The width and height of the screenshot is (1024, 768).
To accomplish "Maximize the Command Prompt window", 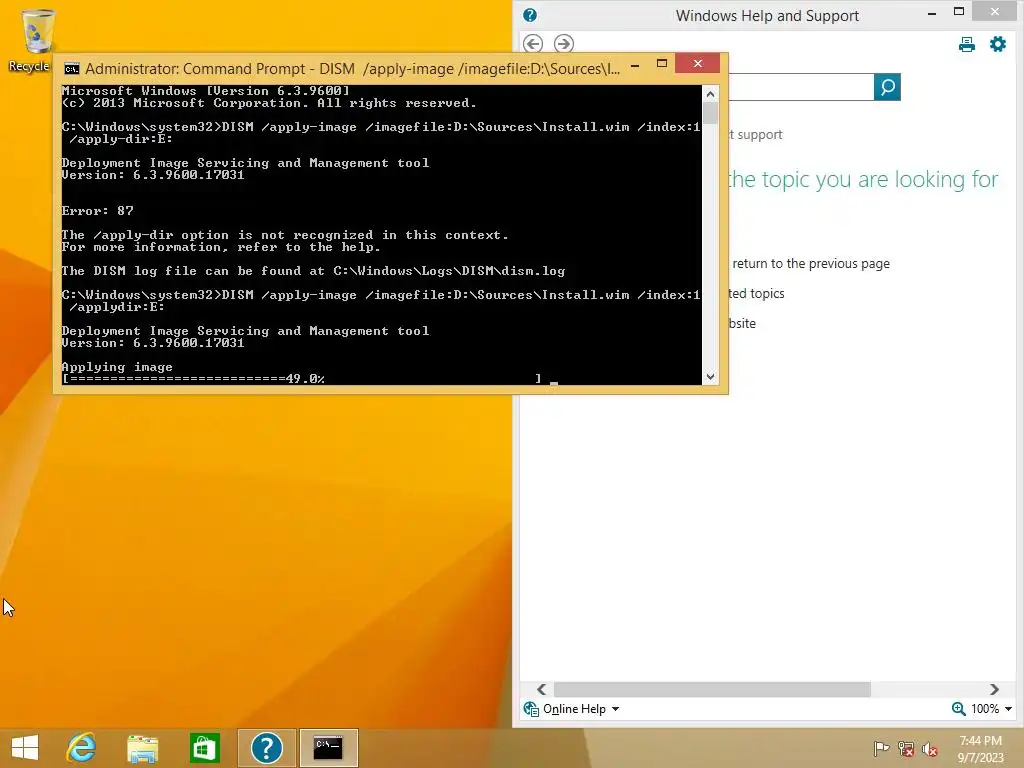I will [662, 64].
